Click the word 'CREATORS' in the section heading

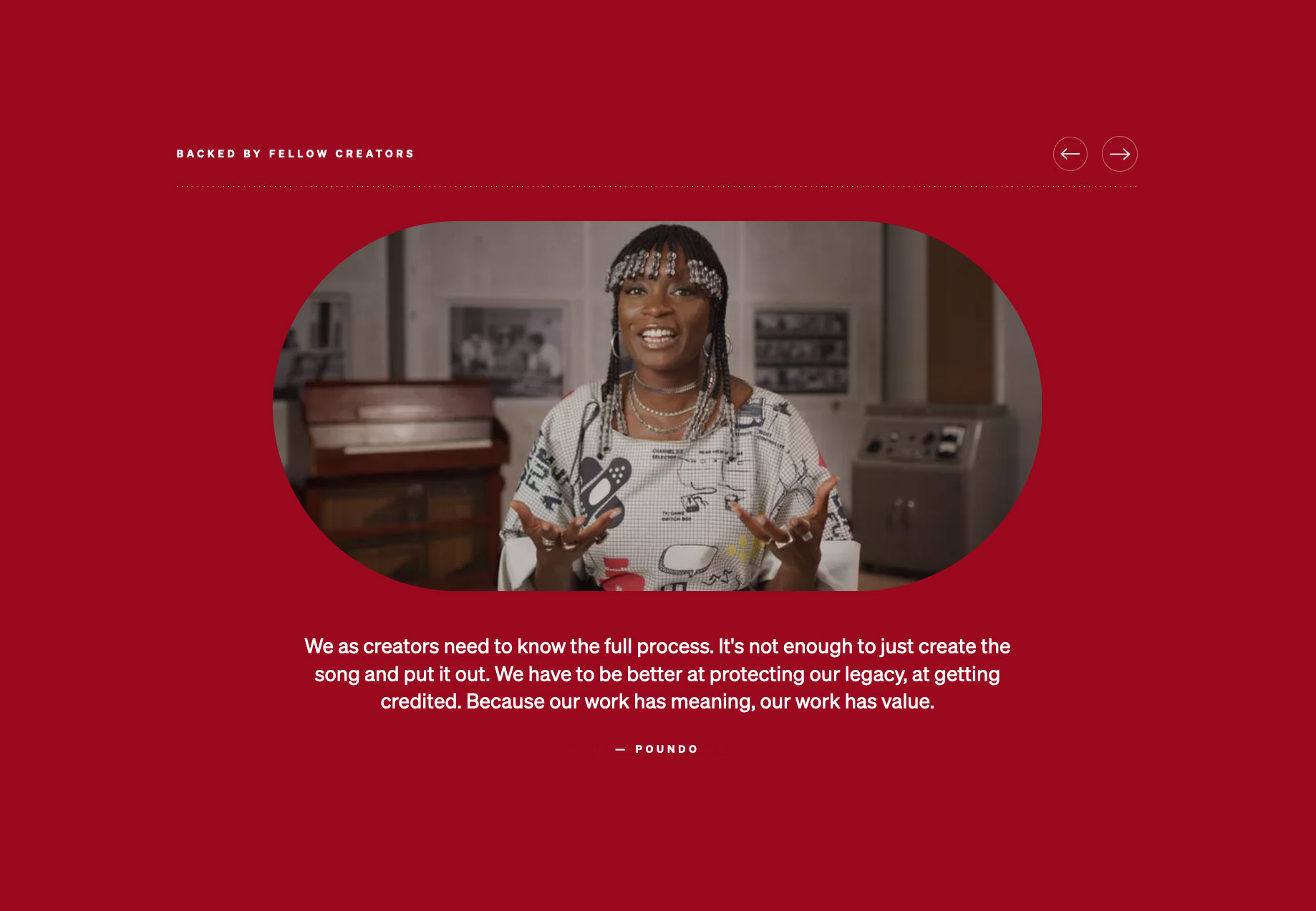[x=374, y=154]
